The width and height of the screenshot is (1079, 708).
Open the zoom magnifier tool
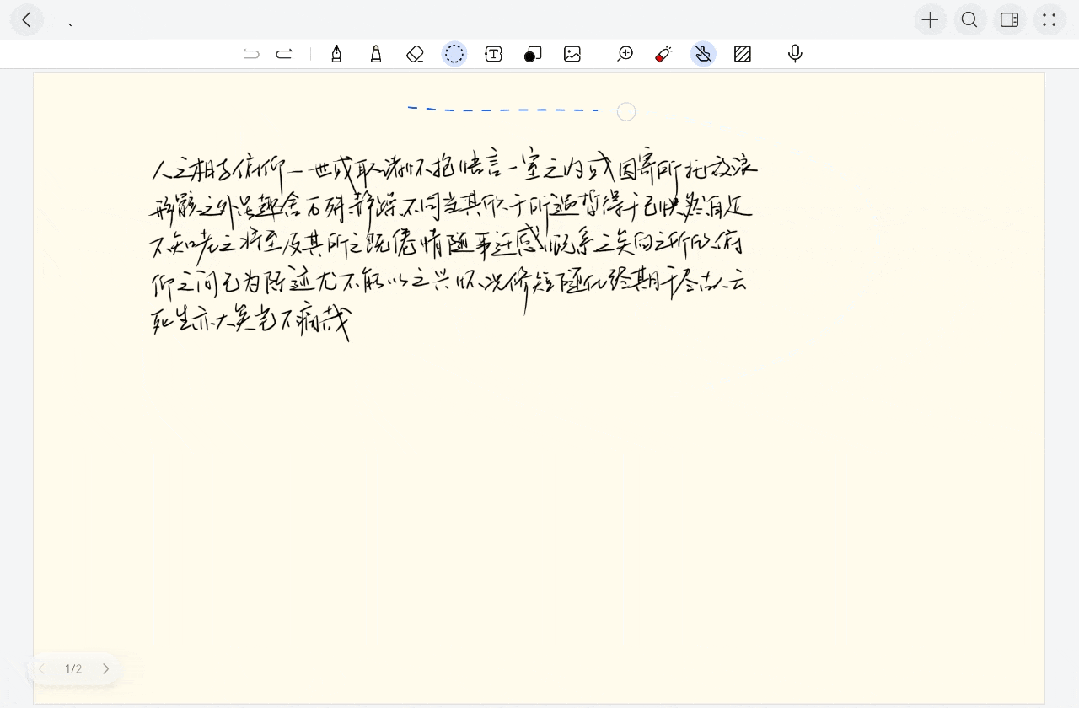[625, 54]
